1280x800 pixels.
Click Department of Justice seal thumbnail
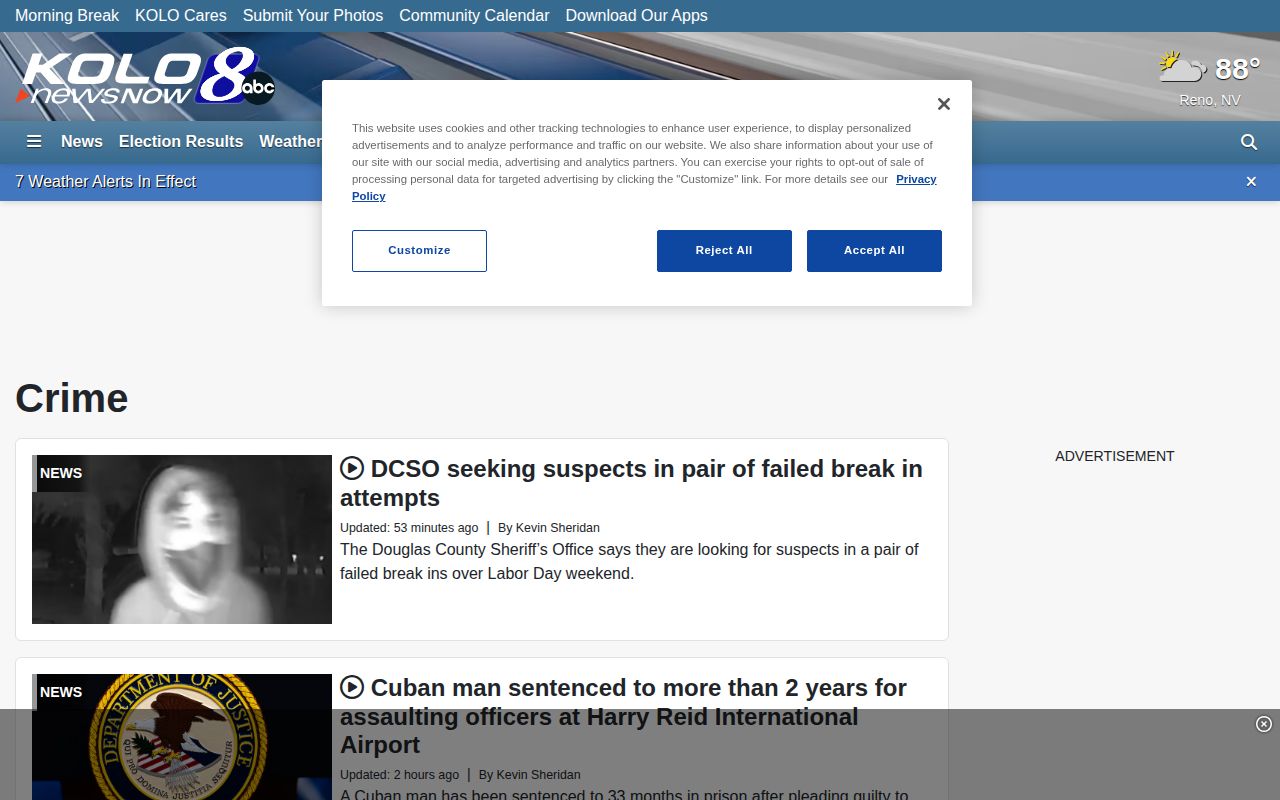pyautogui.click(x=182, y=737)
